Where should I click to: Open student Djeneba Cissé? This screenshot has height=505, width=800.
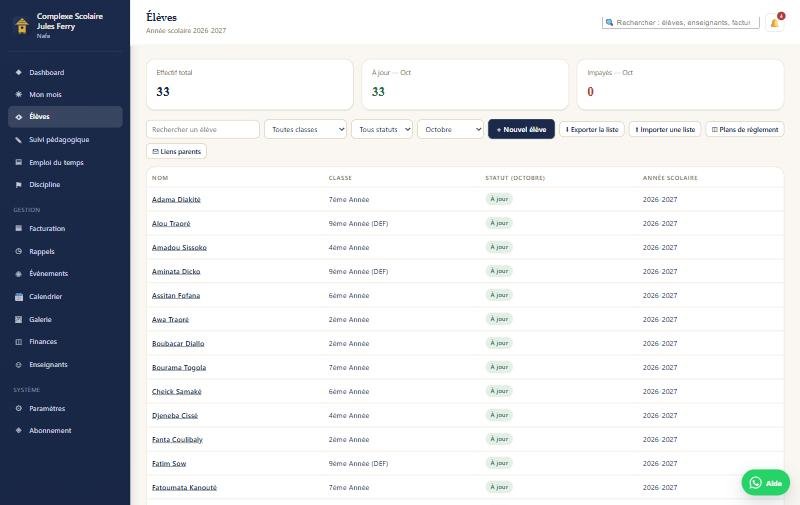click(x=175, y=415)
